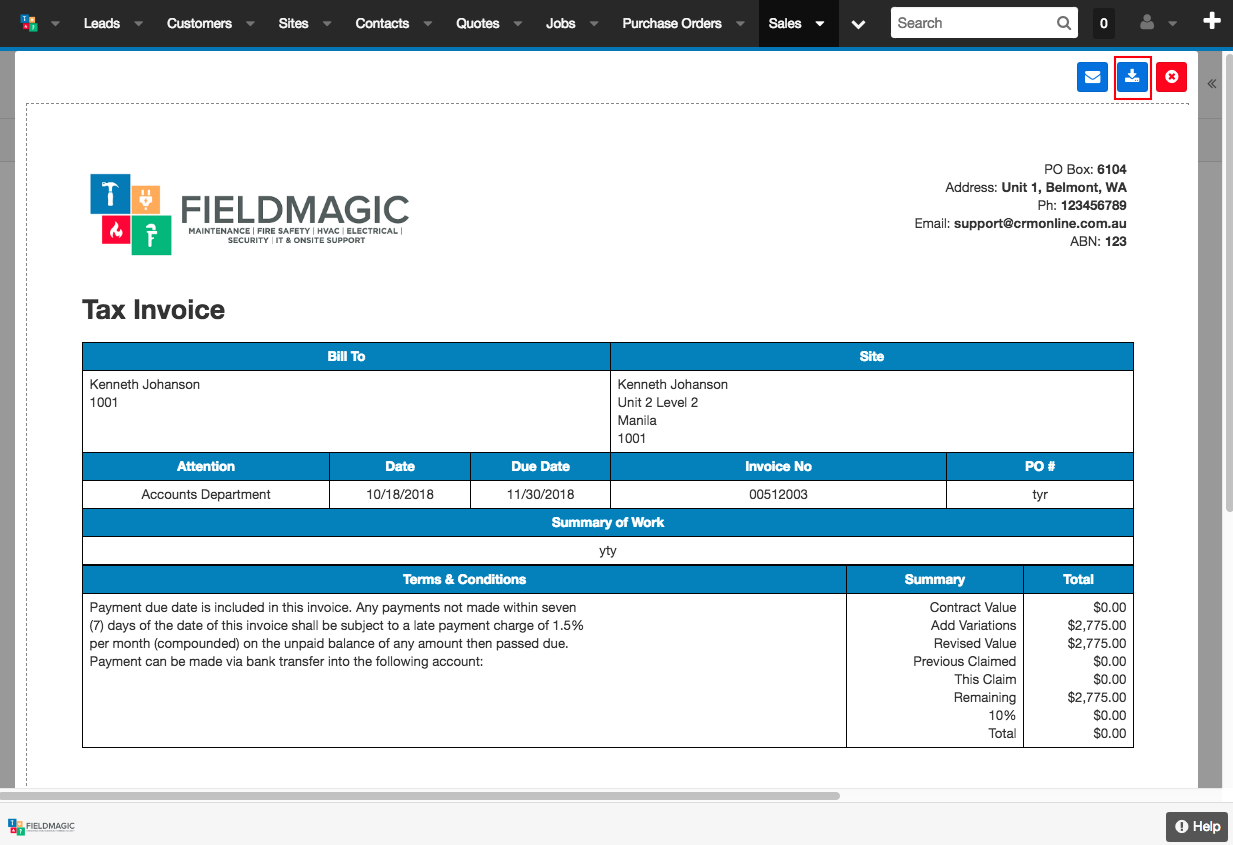The image size is (1233, 845).
Task: Click the Bill To column header
Action: tap(346, 356)
